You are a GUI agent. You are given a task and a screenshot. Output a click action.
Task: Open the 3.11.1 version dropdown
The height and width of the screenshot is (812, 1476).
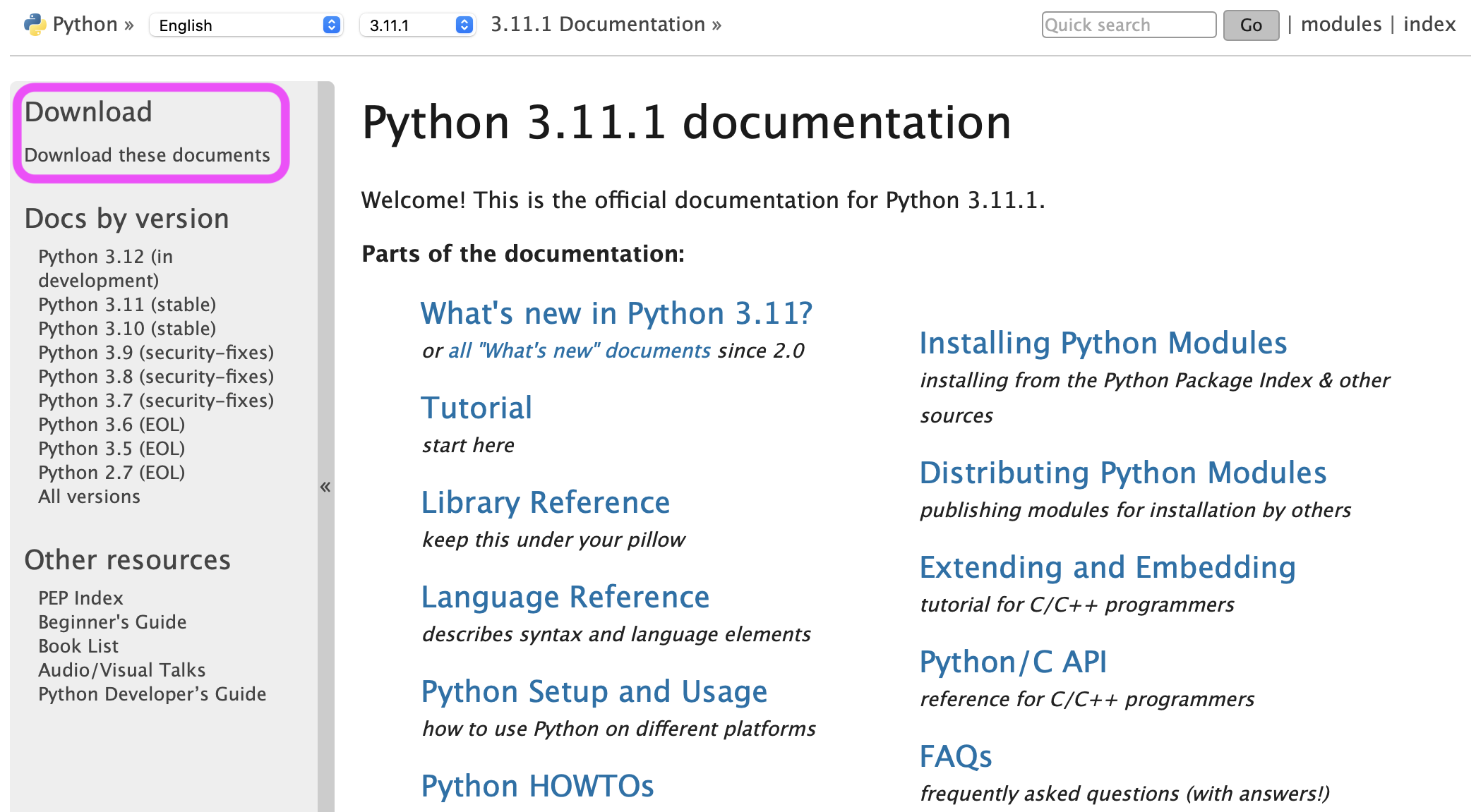(x=417, y=25)
